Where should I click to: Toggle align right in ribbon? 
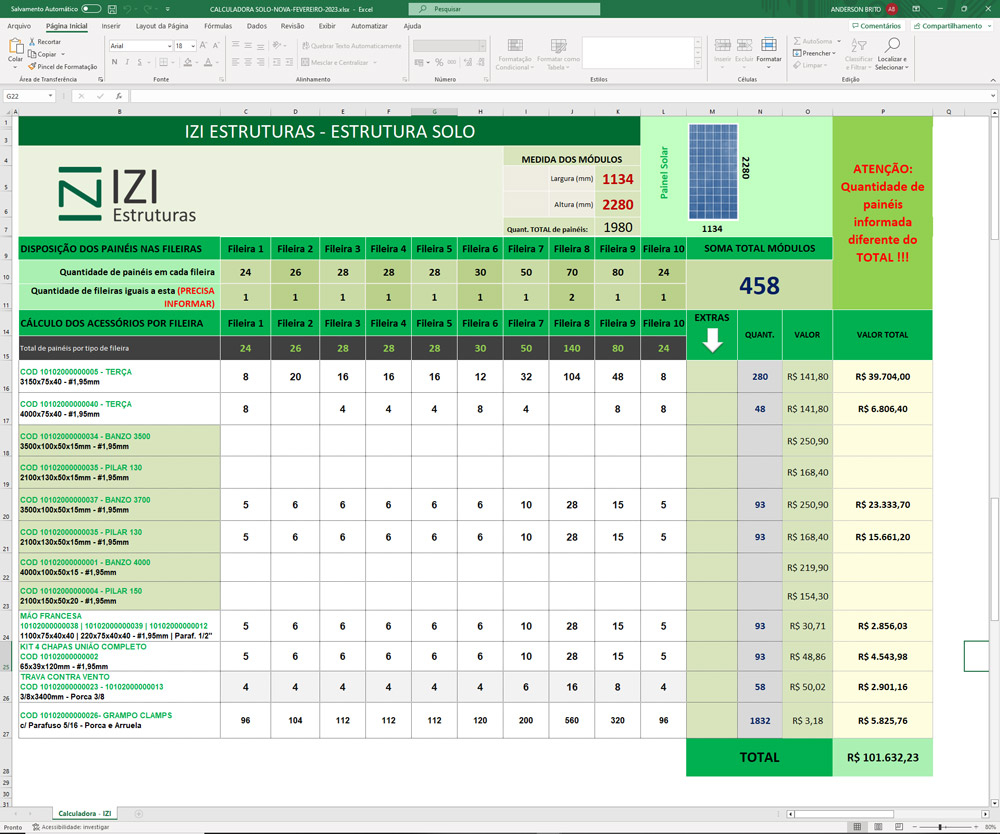coord(261,62)
